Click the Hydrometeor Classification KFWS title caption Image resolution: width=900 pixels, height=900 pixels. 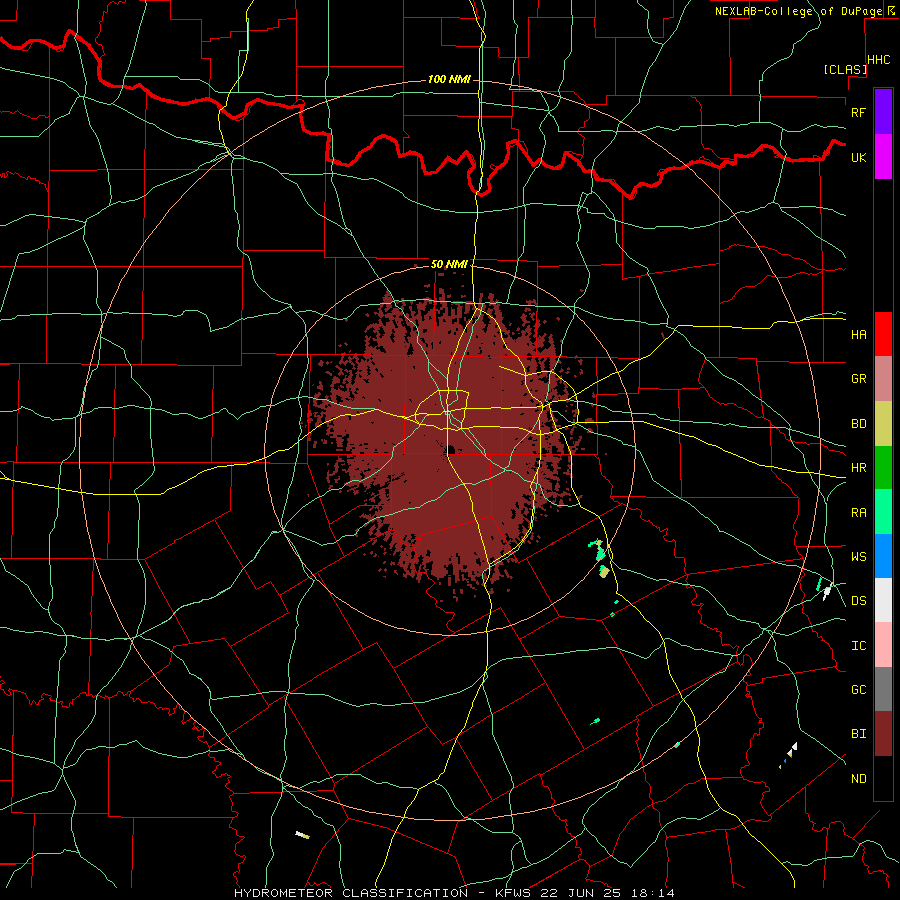pos(454,893)
